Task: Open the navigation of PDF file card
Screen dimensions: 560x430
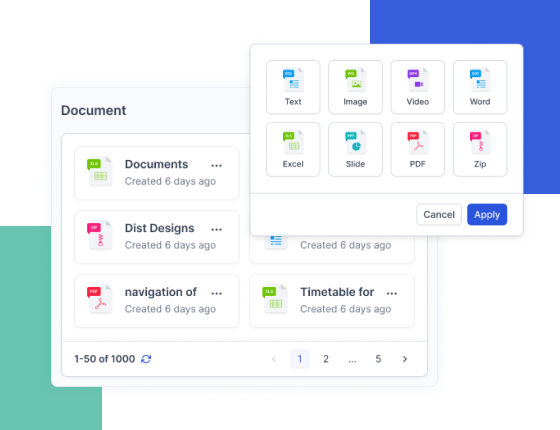Action: (x=157, y=301)
